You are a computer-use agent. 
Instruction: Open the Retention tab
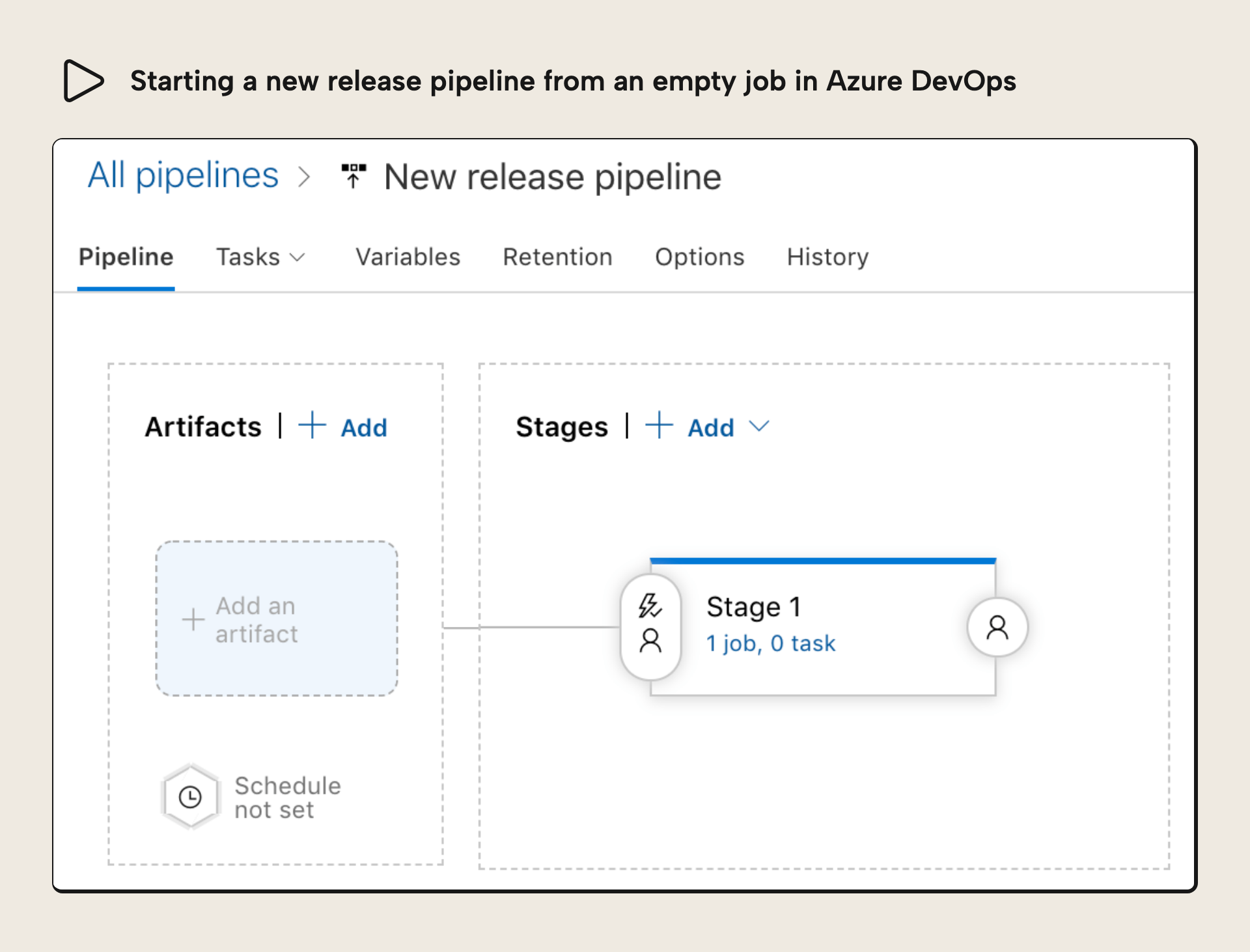click(557, 257)
